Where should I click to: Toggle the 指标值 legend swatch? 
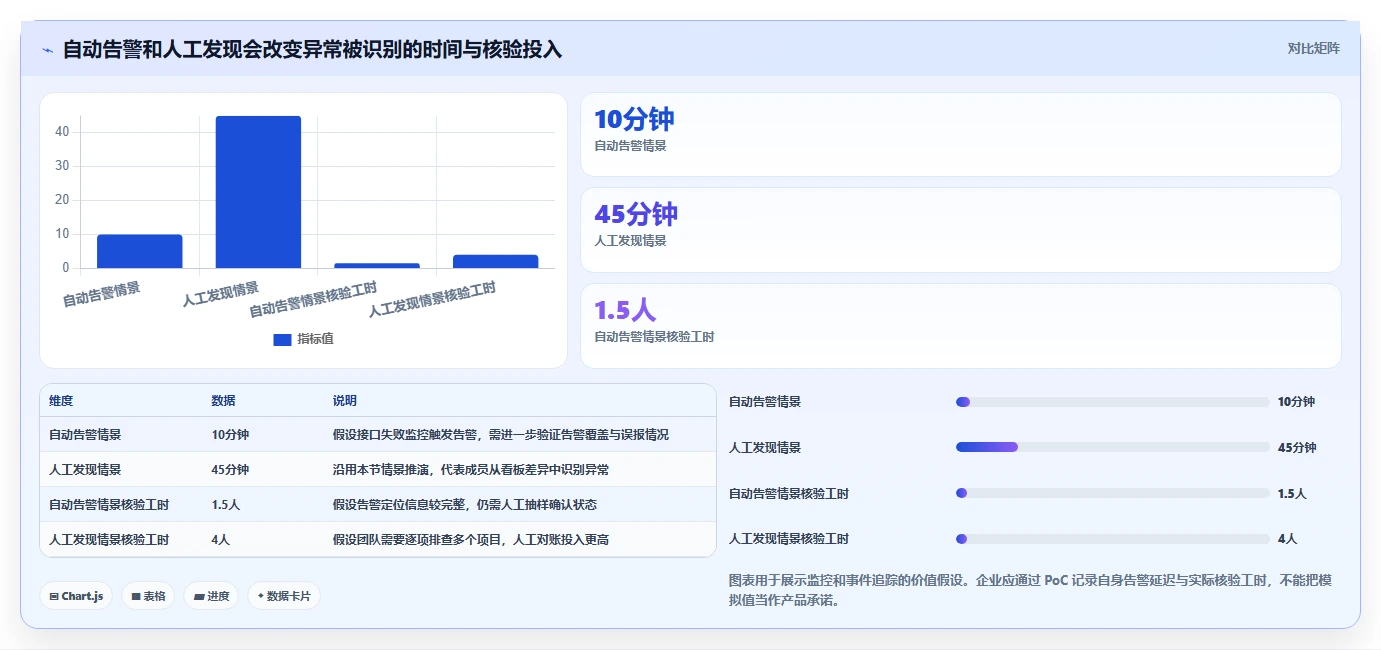coord(282,339)
